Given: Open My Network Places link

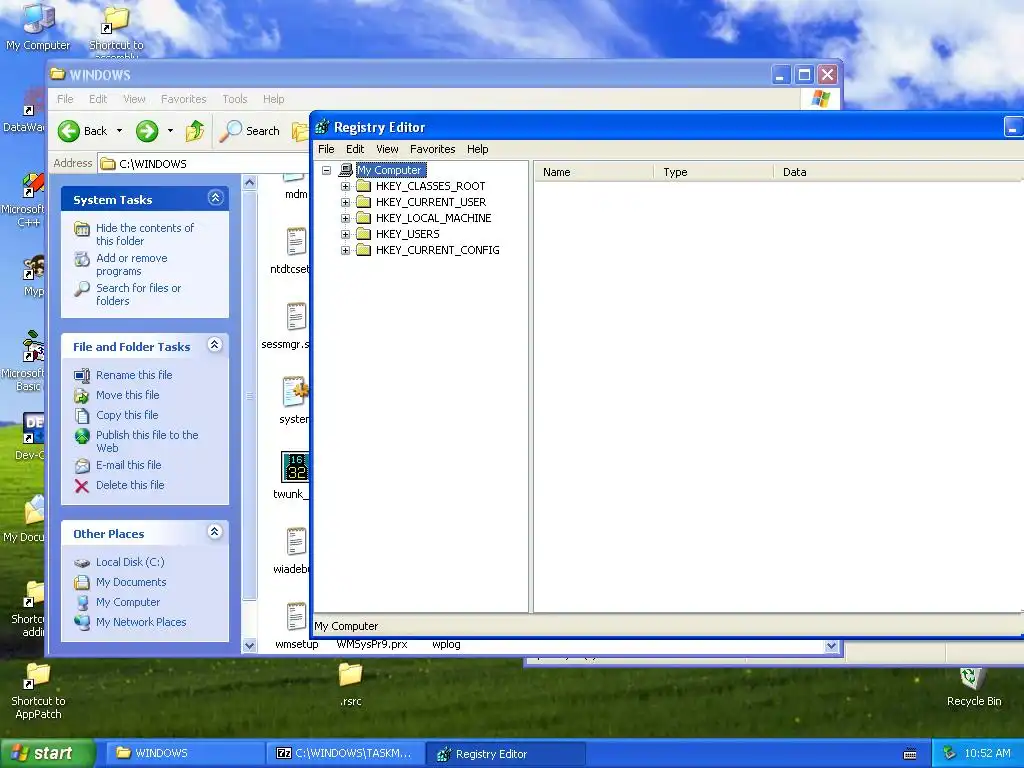Looking at the screenshot, I should (x=140, y=622).
